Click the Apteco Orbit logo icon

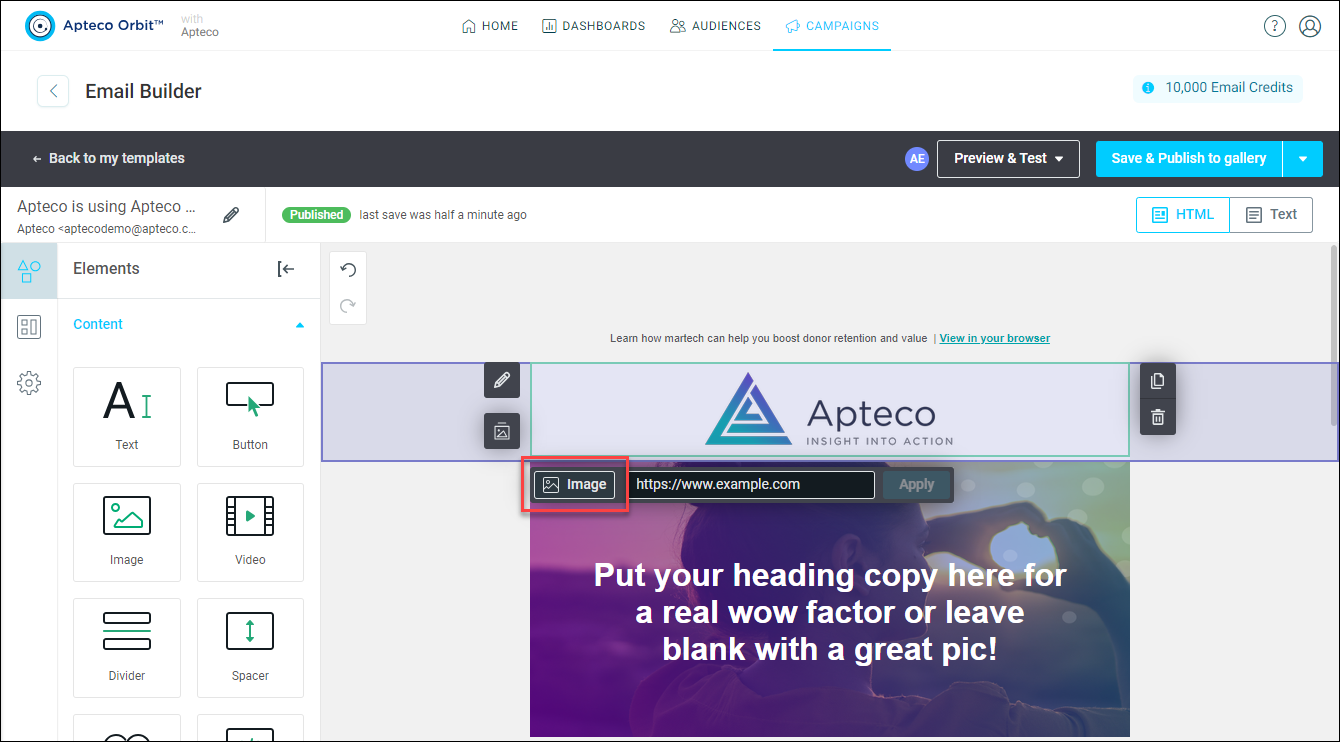click(x=40, y=26)
